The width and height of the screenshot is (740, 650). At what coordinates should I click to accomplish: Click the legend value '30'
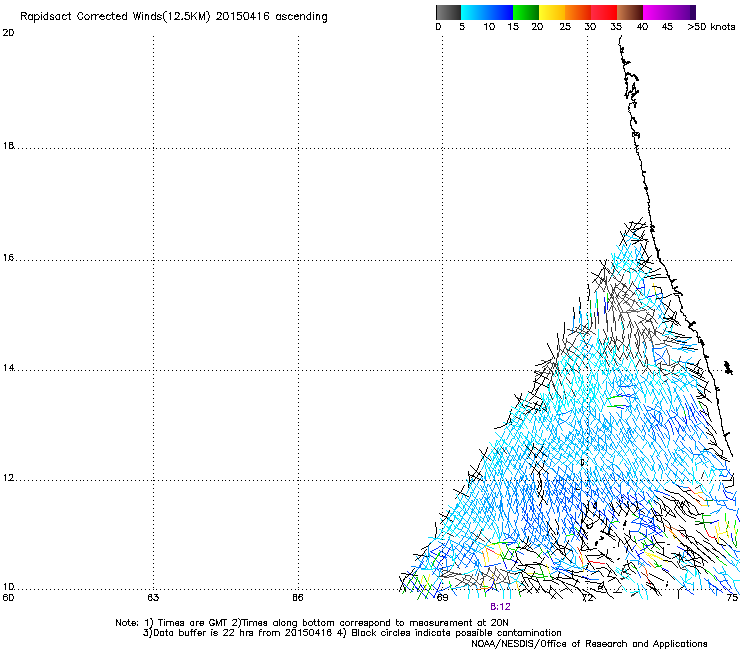click(590, 27)
